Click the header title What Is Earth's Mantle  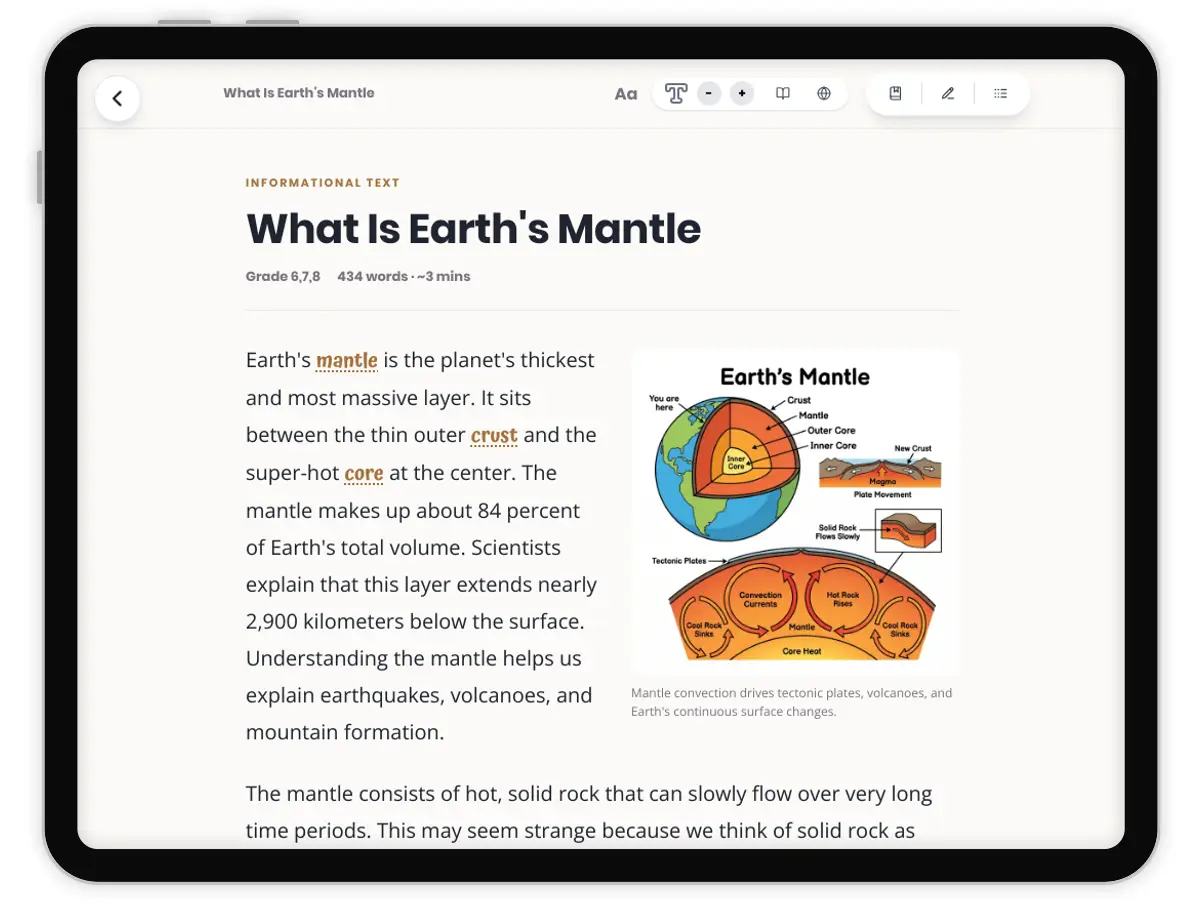coord(299,93)
